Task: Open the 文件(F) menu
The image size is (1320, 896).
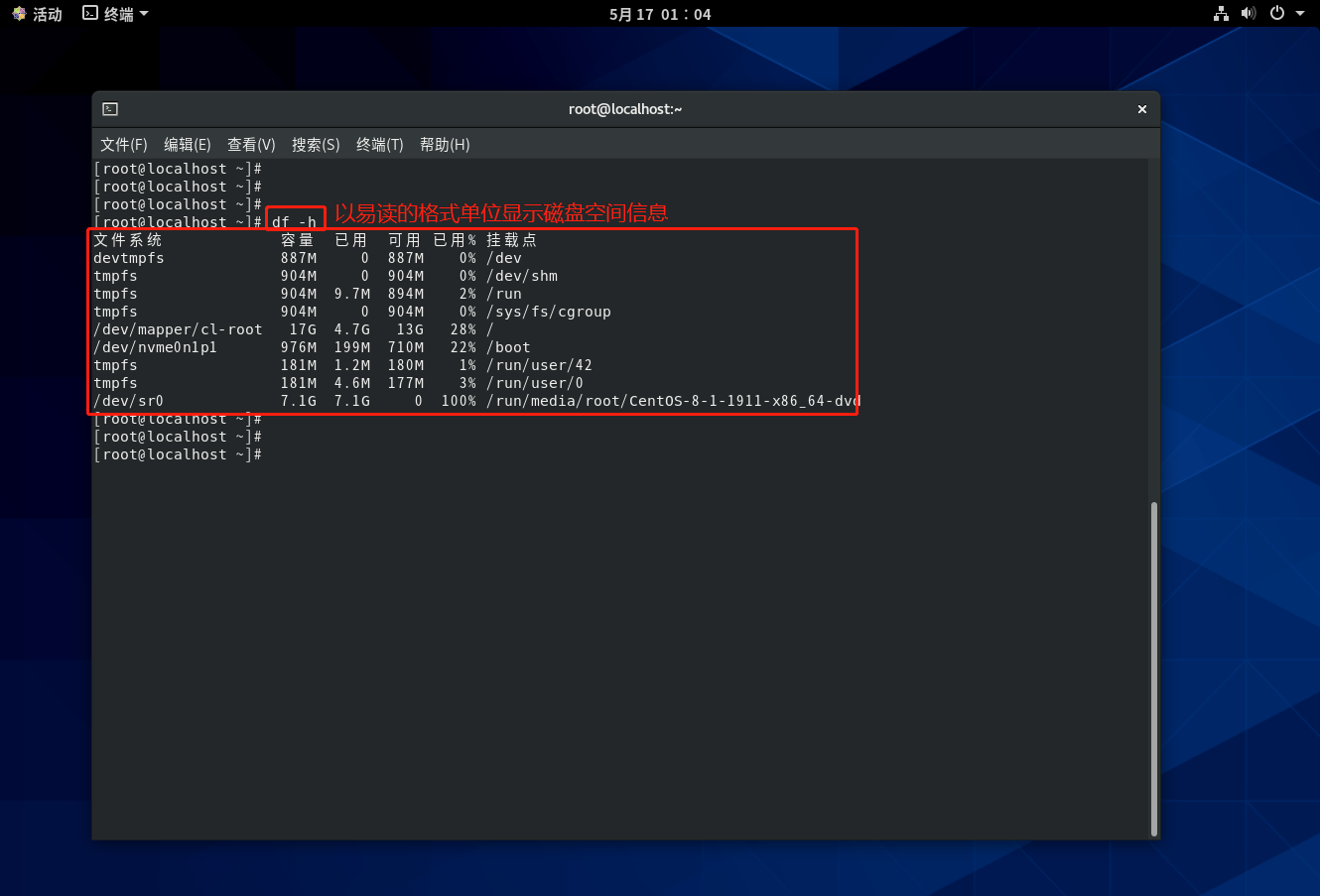Action: click(x=123, y=145)
